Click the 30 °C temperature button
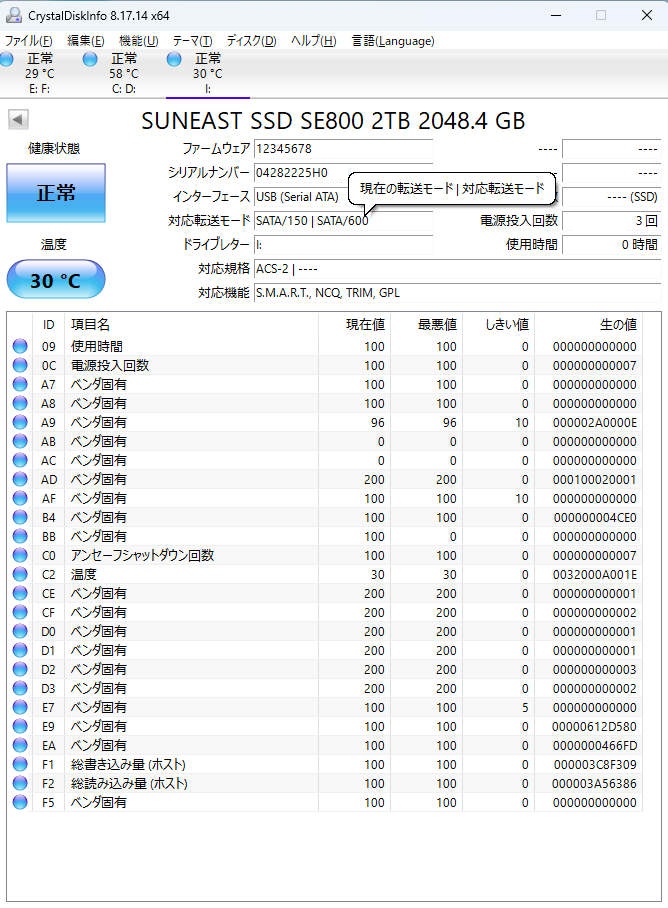Image resolution: width=668 pixels, height=908 pixels. [x=56, y=280]
